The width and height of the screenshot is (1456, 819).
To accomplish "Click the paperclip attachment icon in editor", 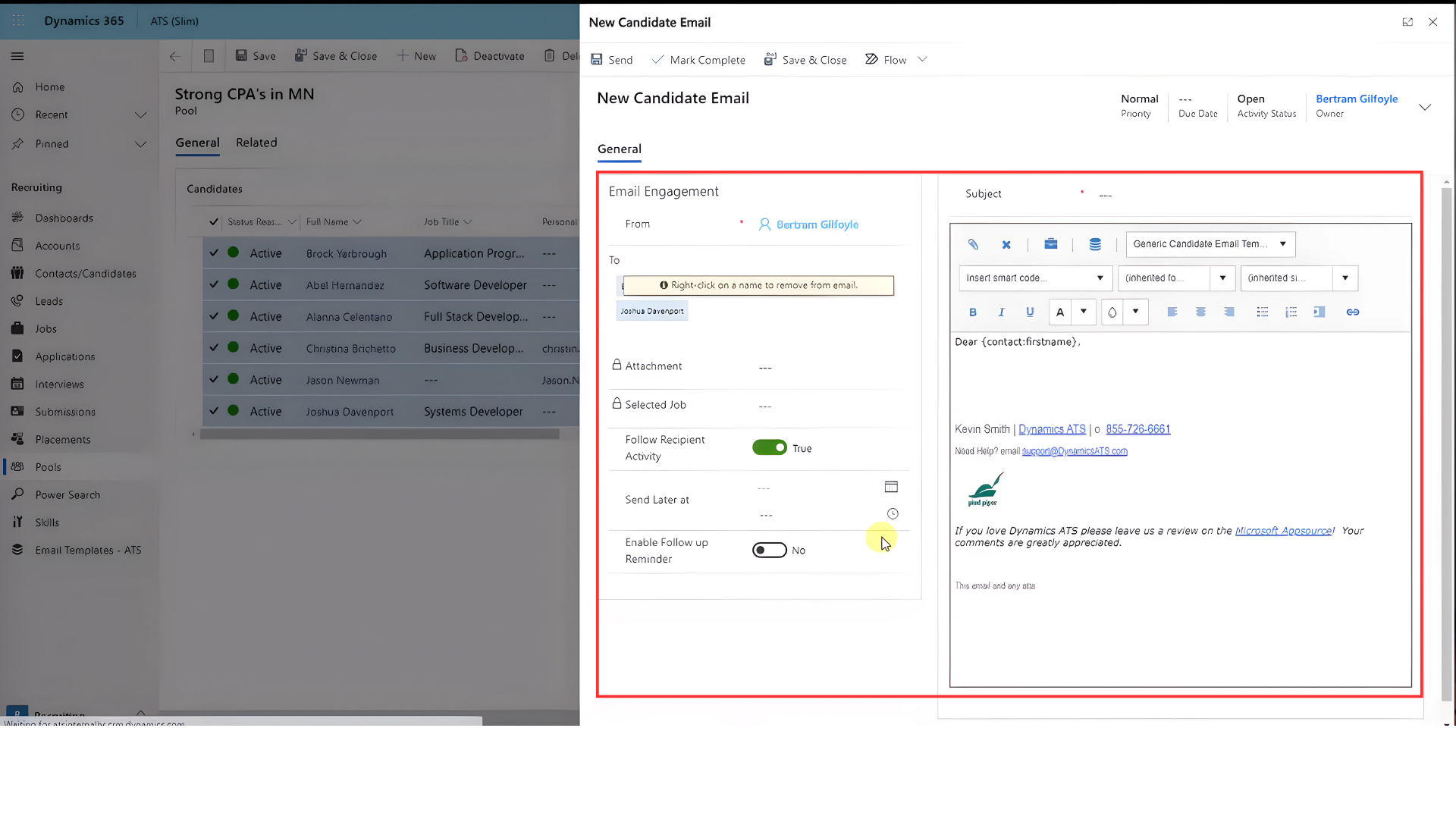I will 973,244.
